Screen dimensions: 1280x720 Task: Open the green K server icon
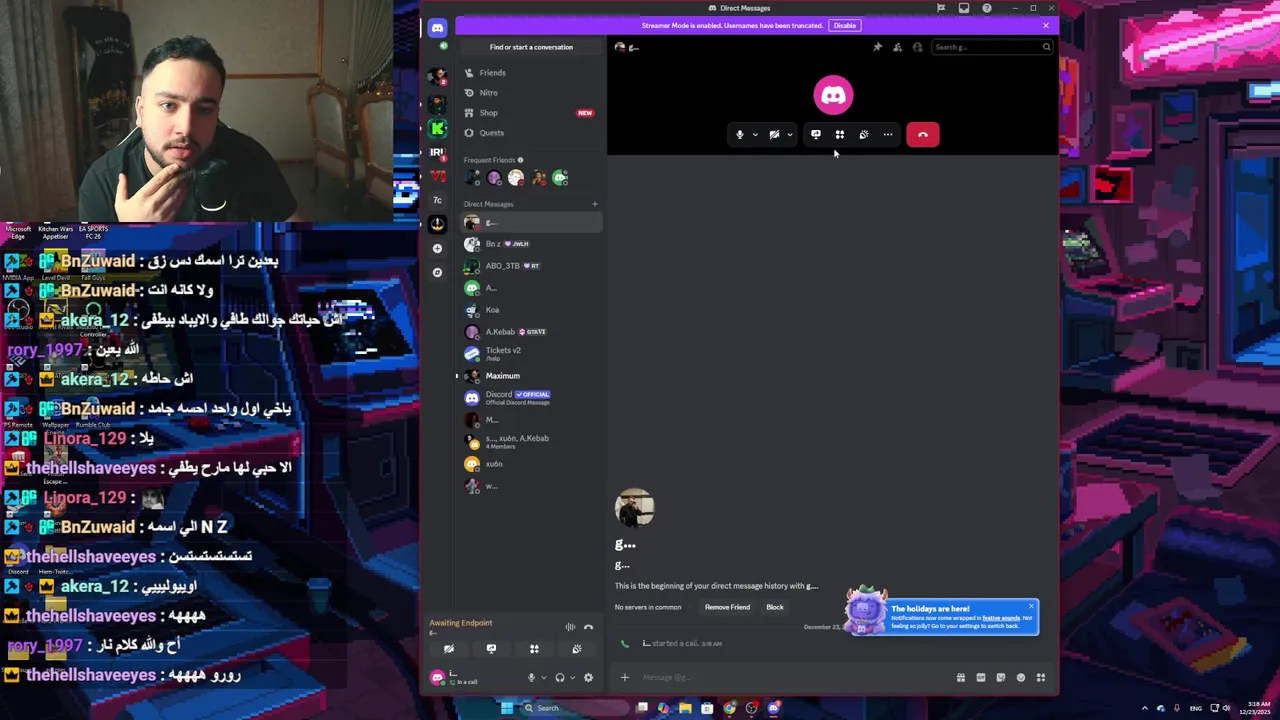pyautogui.click(x=437, y=128)
